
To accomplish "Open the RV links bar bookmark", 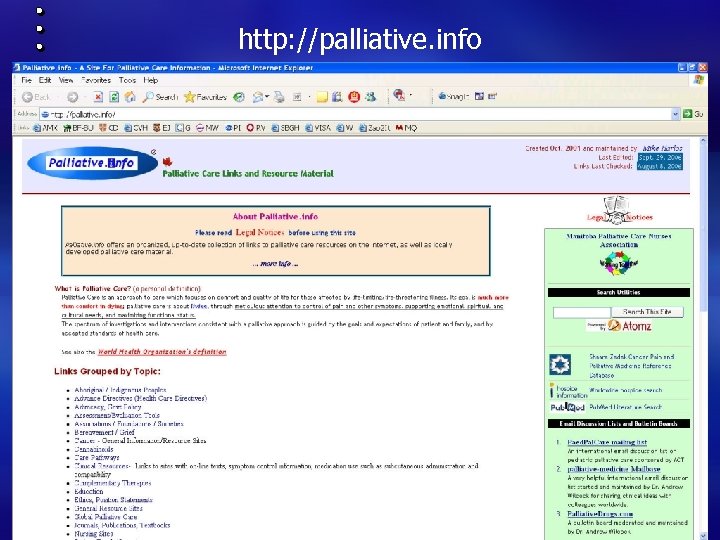I will click(x=256, y=128).
